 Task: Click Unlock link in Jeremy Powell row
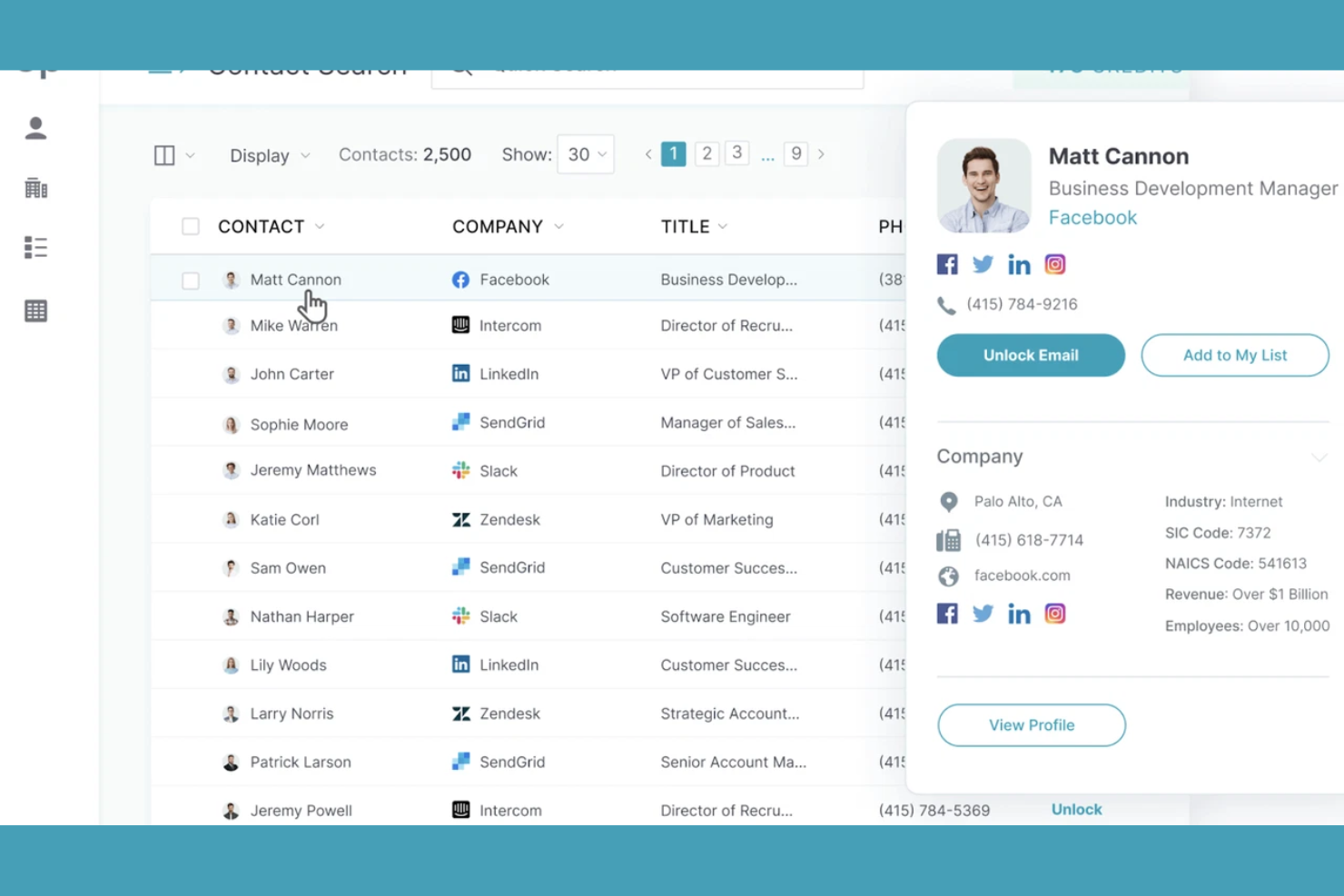(x=1077, y=809)
